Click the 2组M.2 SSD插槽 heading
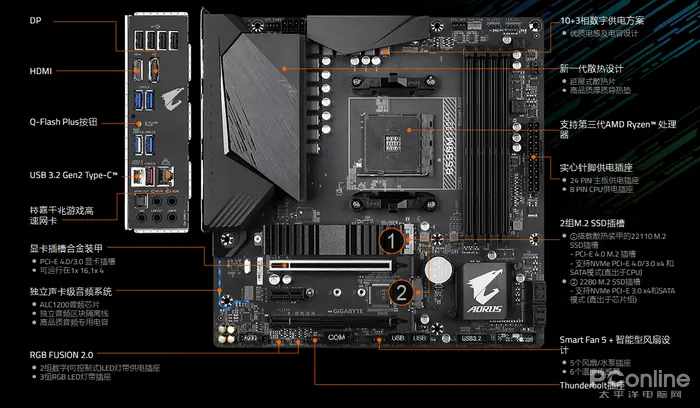Screen dimensions: 700x408 [x=592, y=223]
